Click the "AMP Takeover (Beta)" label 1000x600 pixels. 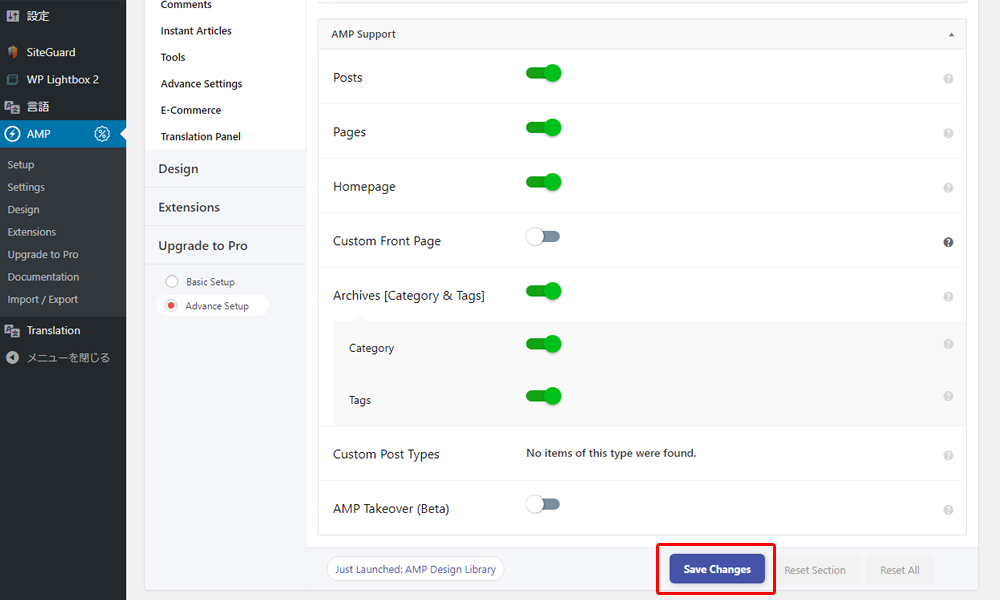click(x=391, y=509)
